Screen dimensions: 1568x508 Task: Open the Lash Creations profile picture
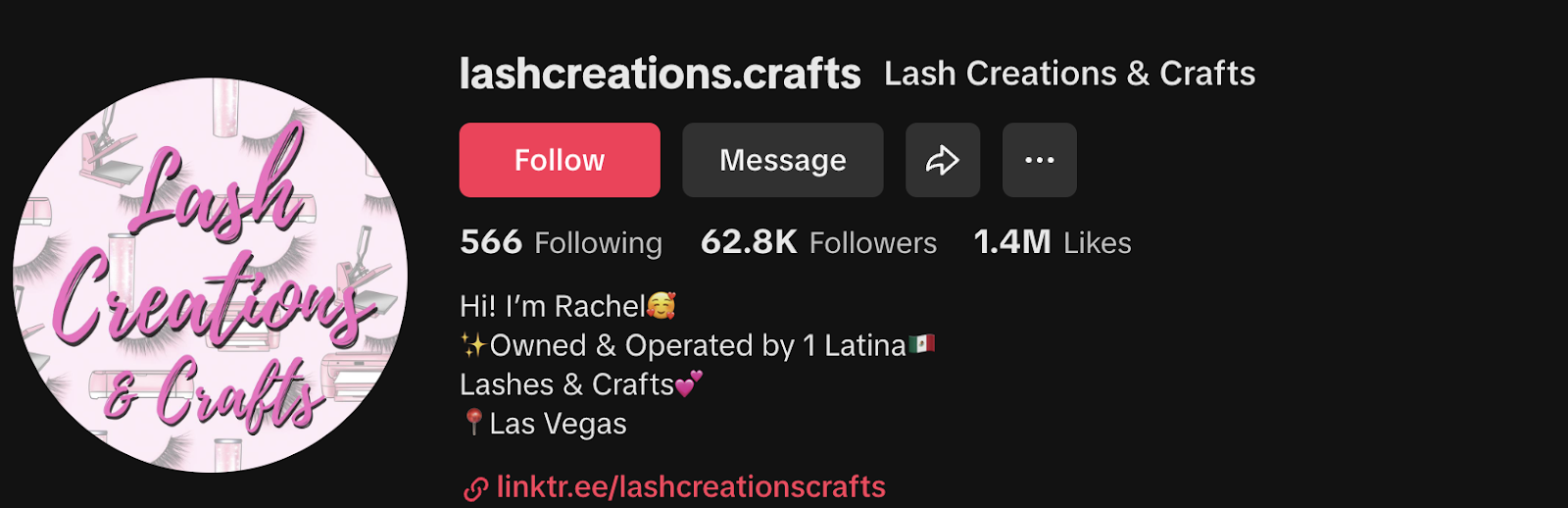click(210, 276)
